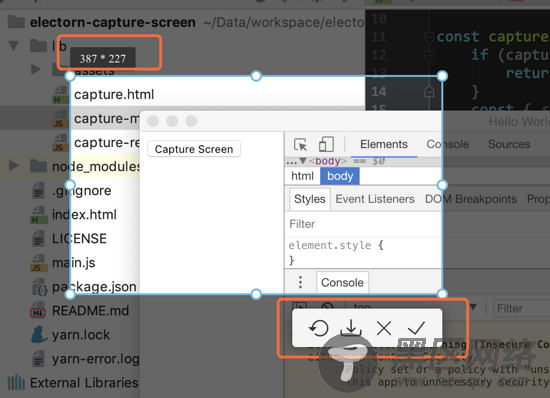Confirm capture with the checkmark icon
The width and height of the screenshot is (550, 398).
[x=416, y=328]
